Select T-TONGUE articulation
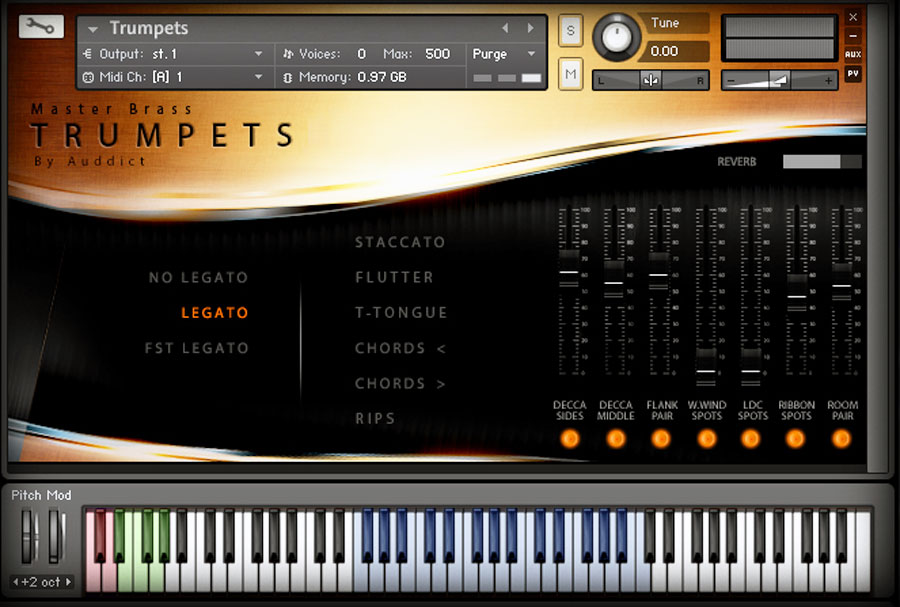Screen dimensions: 900x607 (x=401, y=313)
